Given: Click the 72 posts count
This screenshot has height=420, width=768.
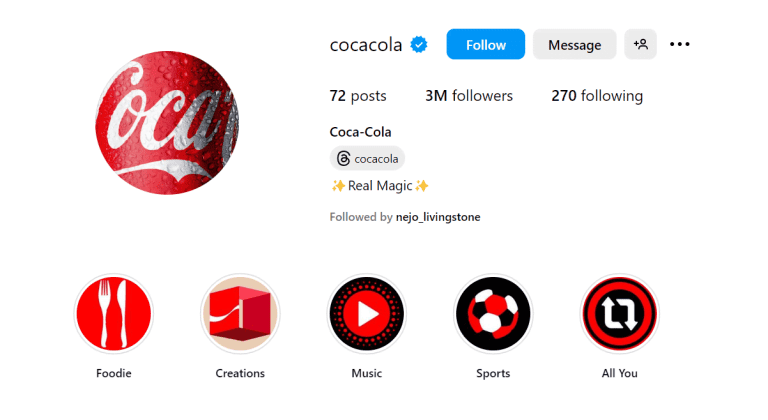Looking at the screenshot, I should 358,96.
